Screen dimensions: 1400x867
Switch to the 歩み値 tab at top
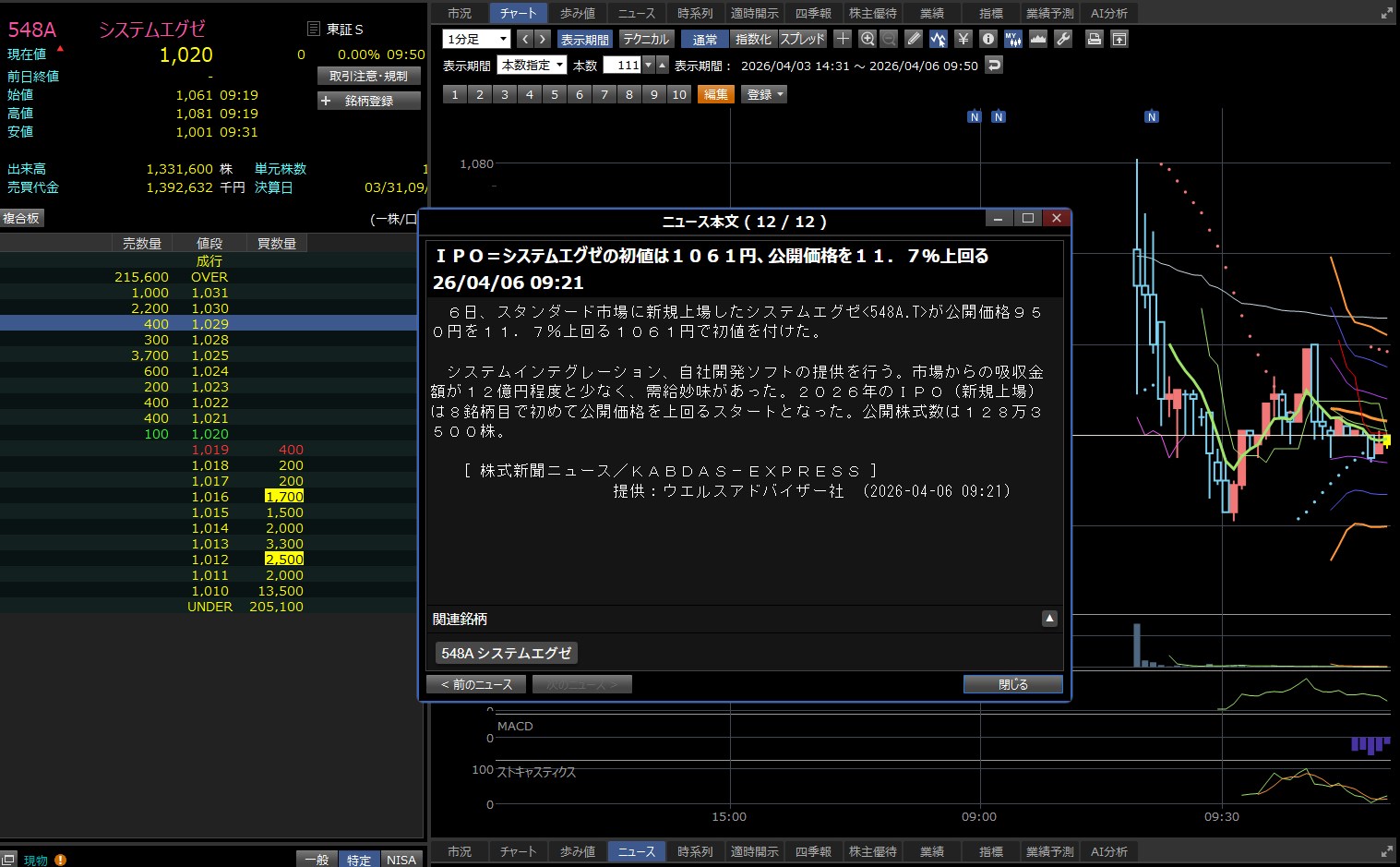coord(578,13)
